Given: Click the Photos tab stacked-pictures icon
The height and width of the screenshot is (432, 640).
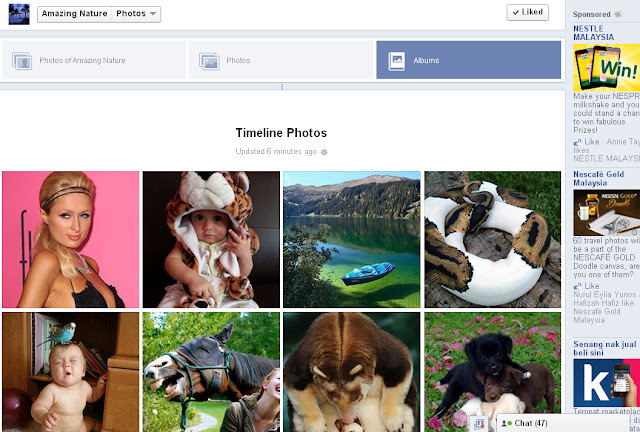Looking at the screenshot, I should (209, 61).
